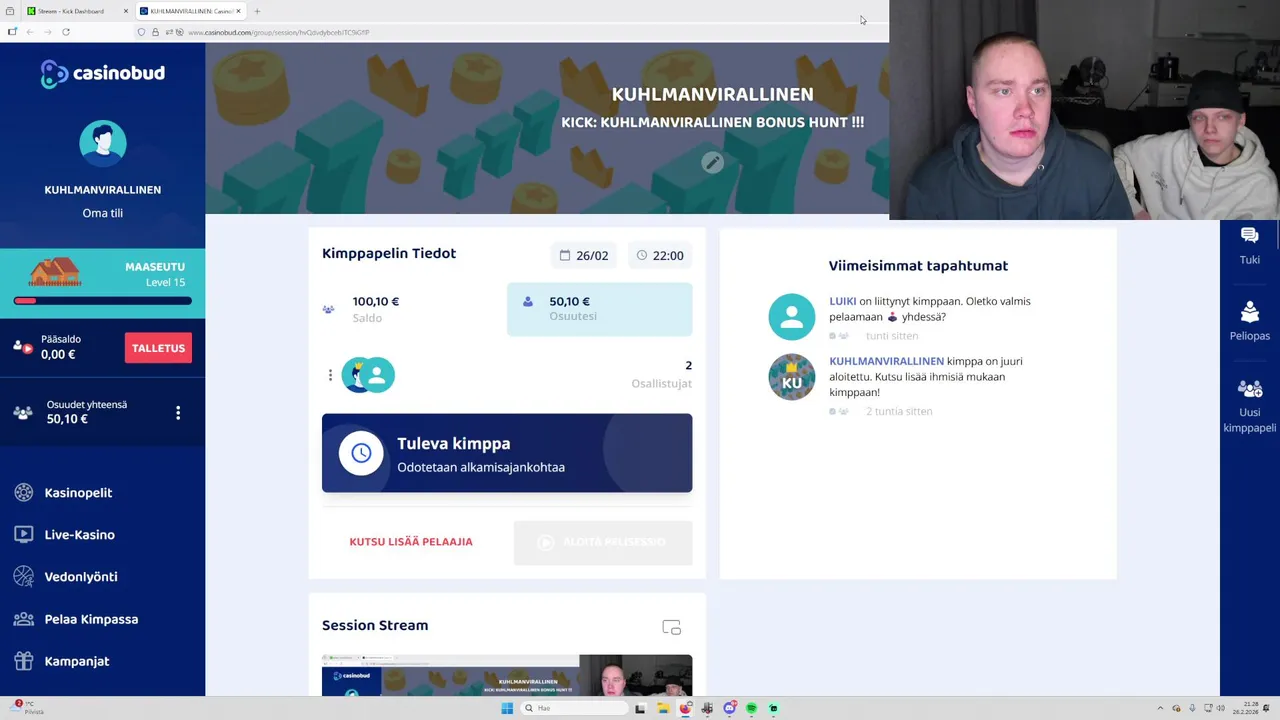Click the LUIKI username link
1280x720 pixels.
coord(843,301)
